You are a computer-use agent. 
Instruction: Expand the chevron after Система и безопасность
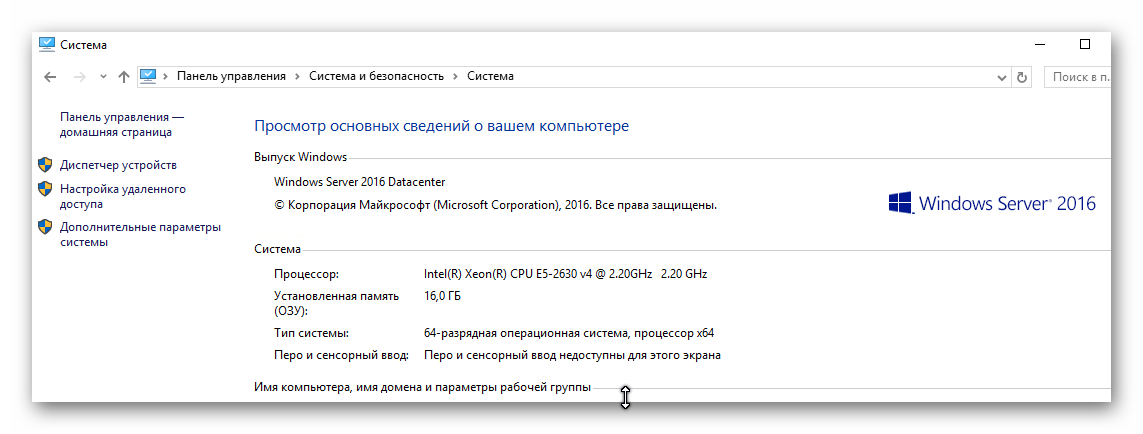pos(455,76)
